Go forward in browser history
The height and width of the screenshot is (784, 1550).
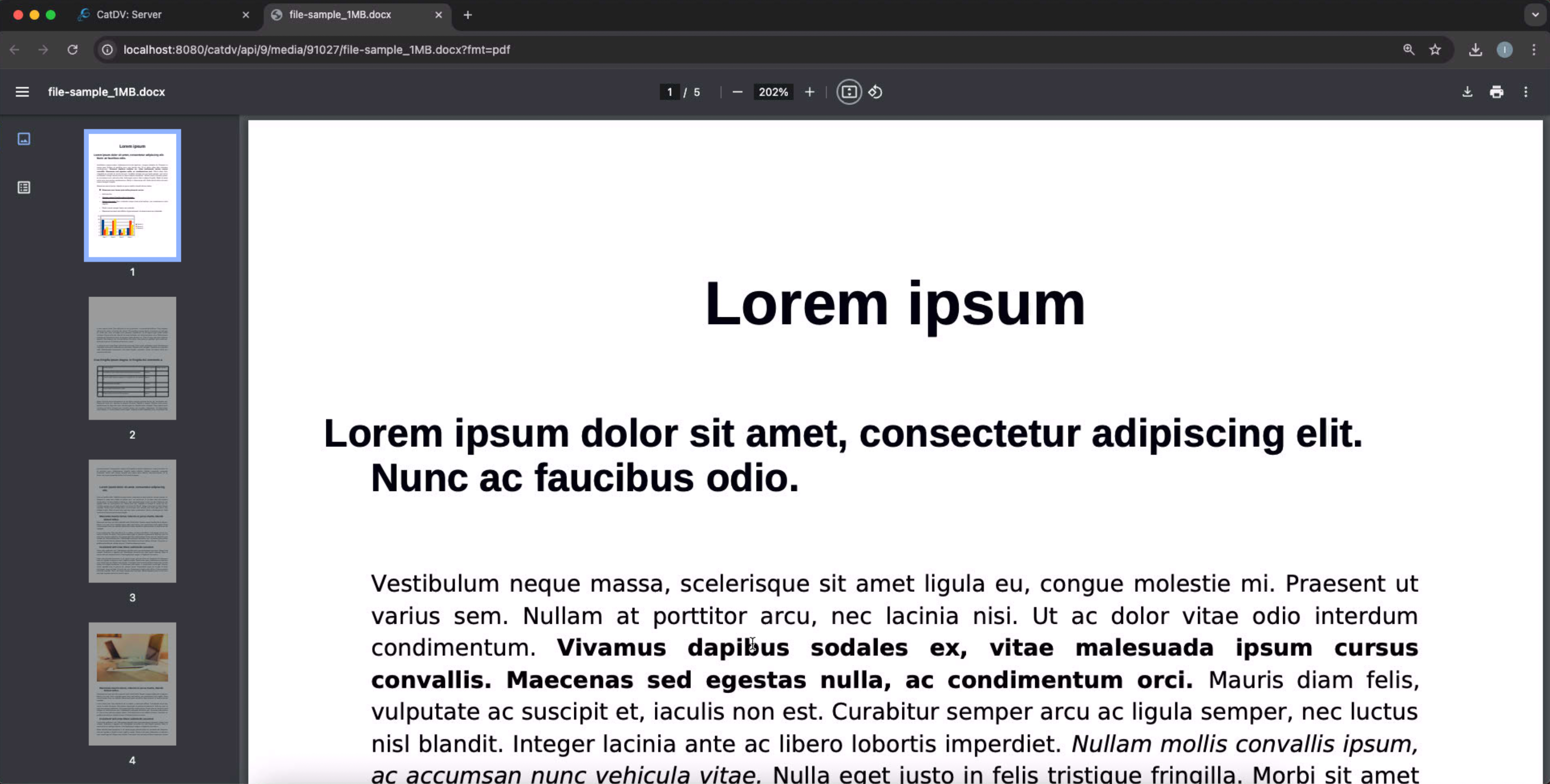[x=43, y=50]
